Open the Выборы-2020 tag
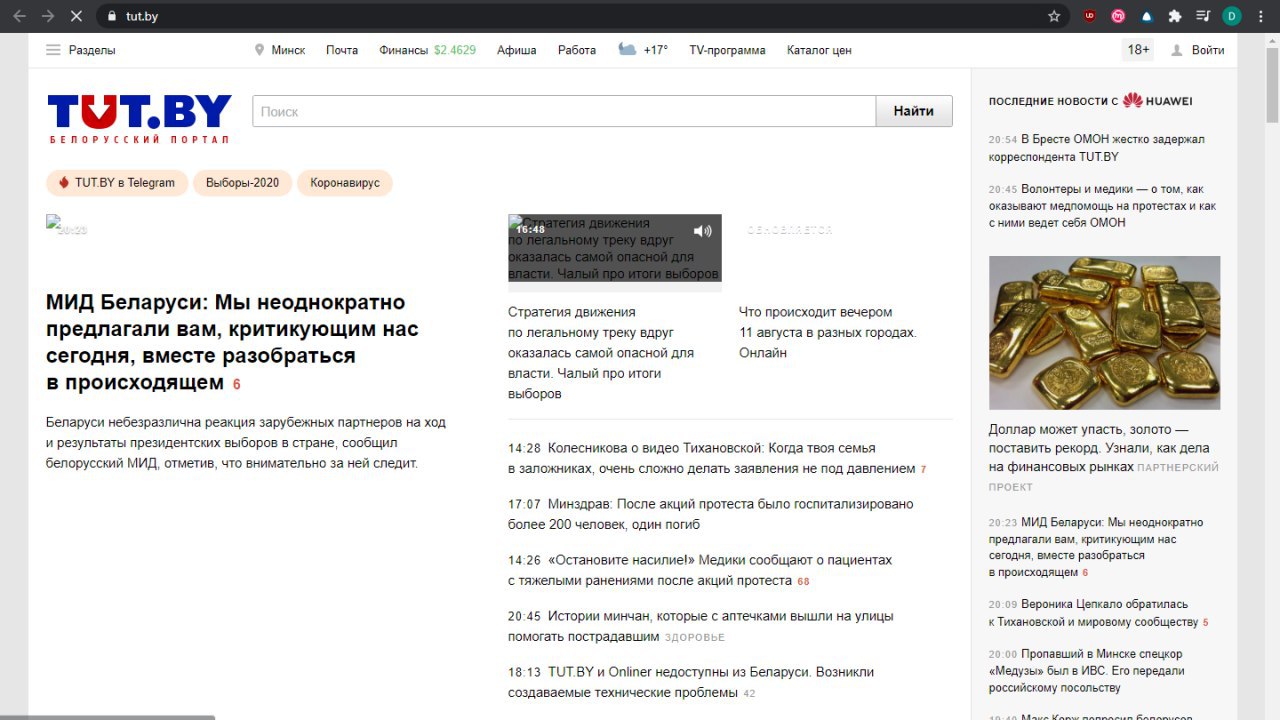The image size is (1280, 720). click(243, 183)
